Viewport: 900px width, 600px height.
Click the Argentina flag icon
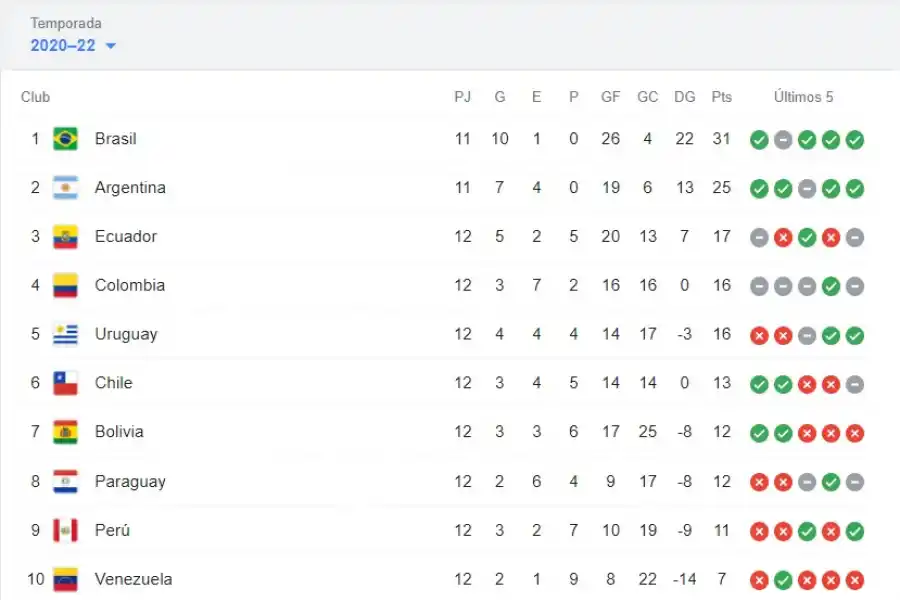click(65, 188)
